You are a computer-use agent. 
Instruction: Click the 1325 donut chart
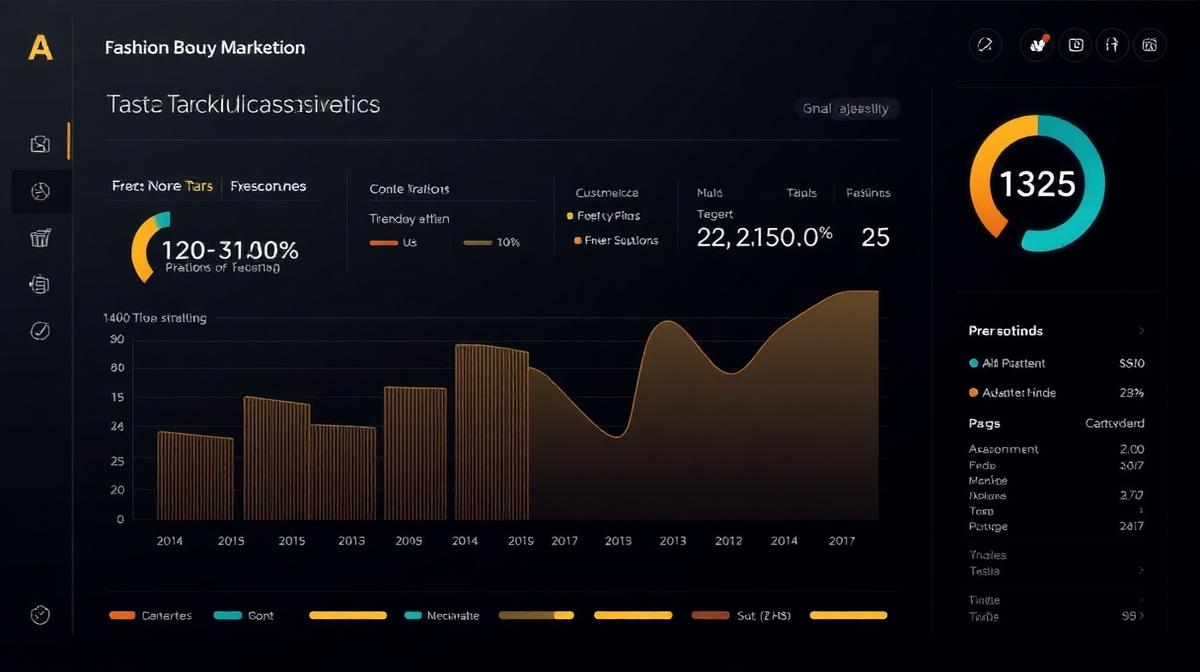(x=1037, y=182)
